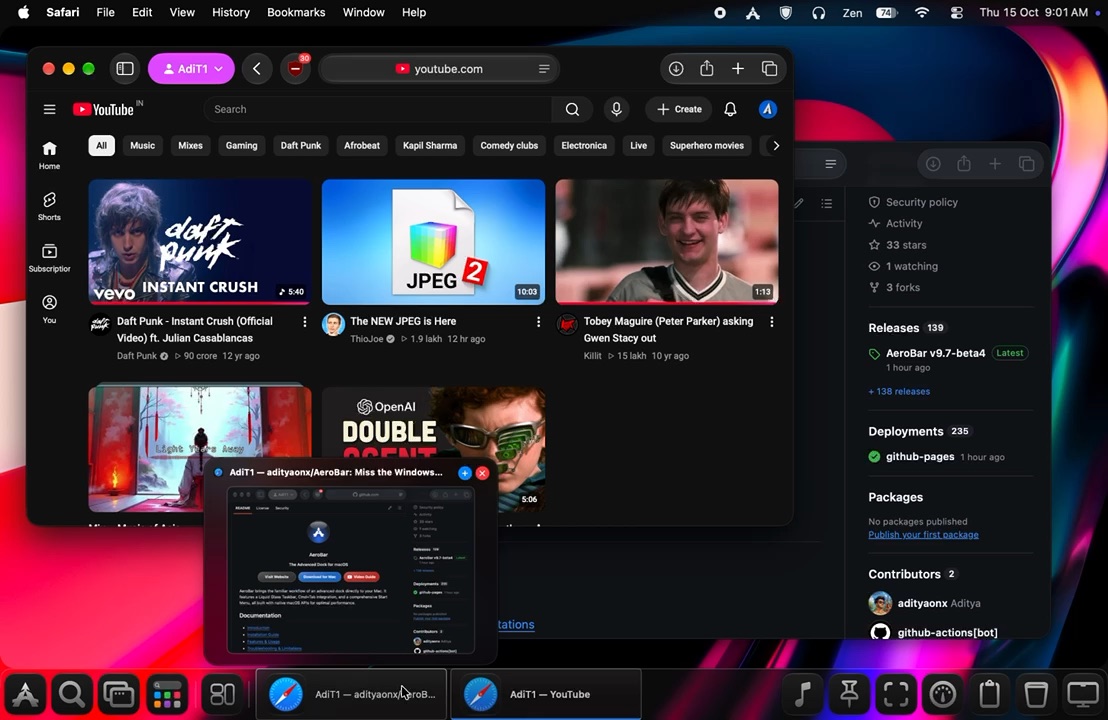
Task: Select the Comedy clubs filter chip
Action: [509, 146]
